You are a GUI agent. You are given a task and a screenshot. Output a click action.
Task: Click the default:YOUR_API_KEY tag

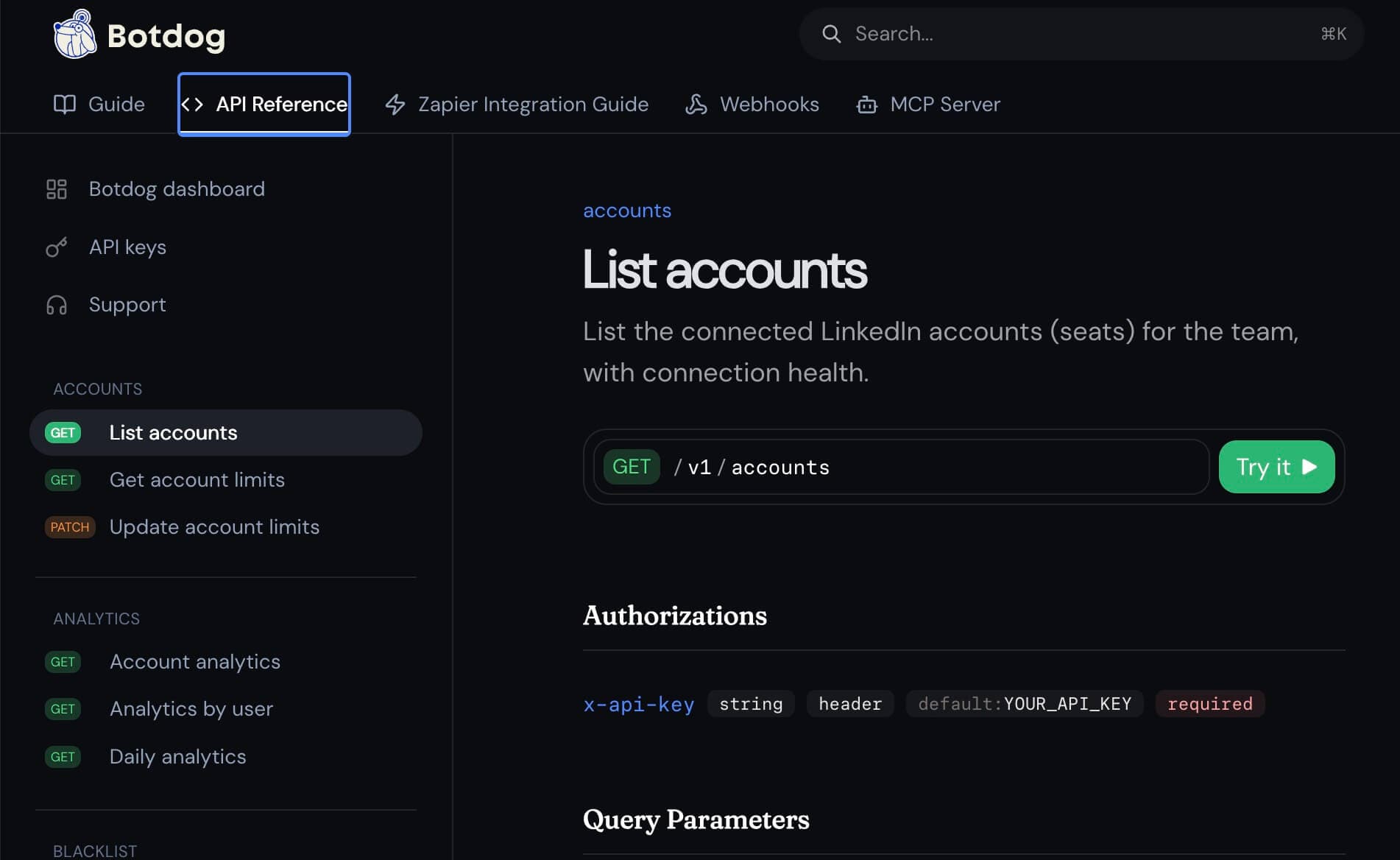(x=1025, y=704)
